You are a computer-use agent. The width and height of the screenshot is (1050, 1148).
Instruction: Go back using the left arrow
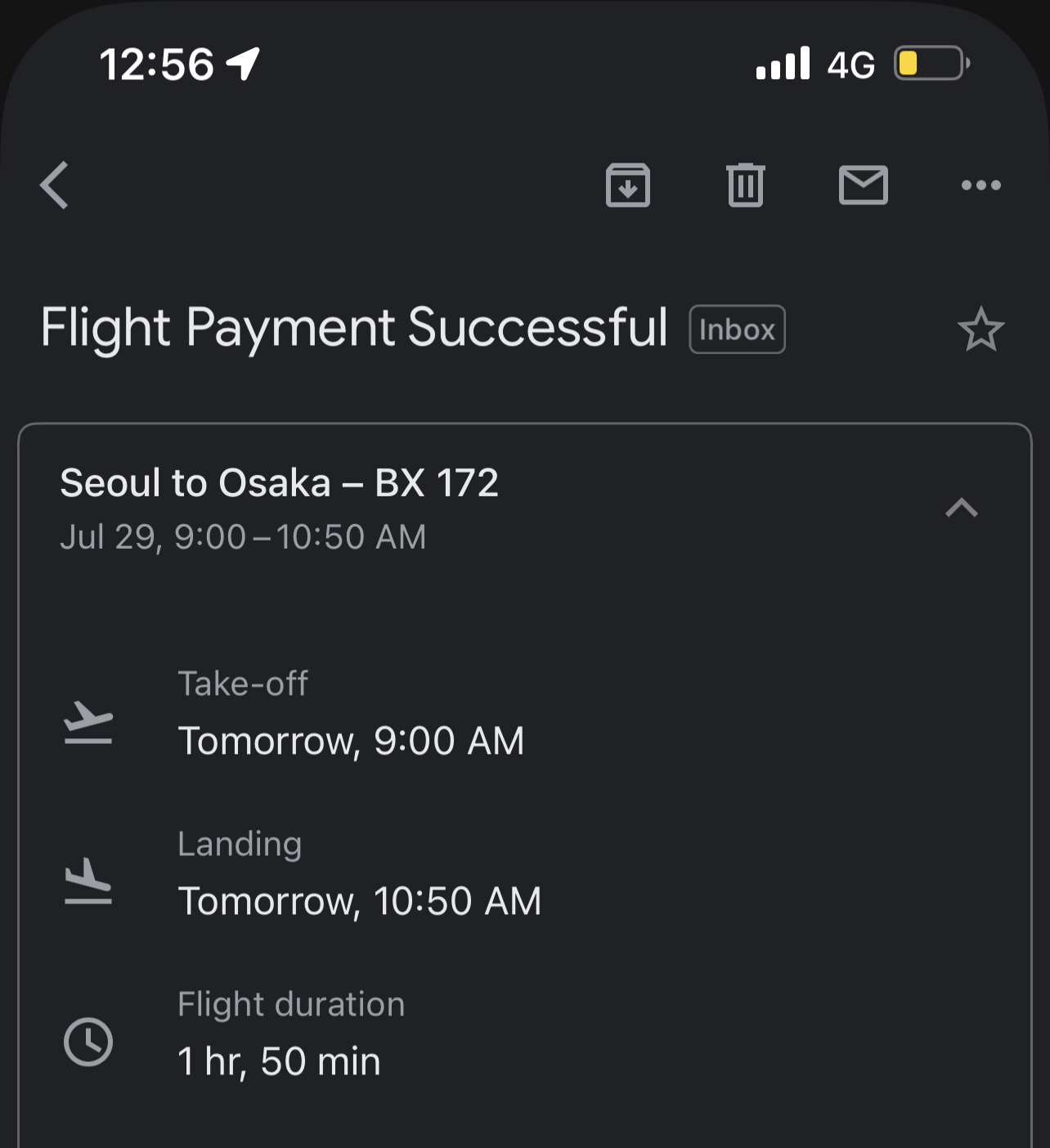[54, 185]
